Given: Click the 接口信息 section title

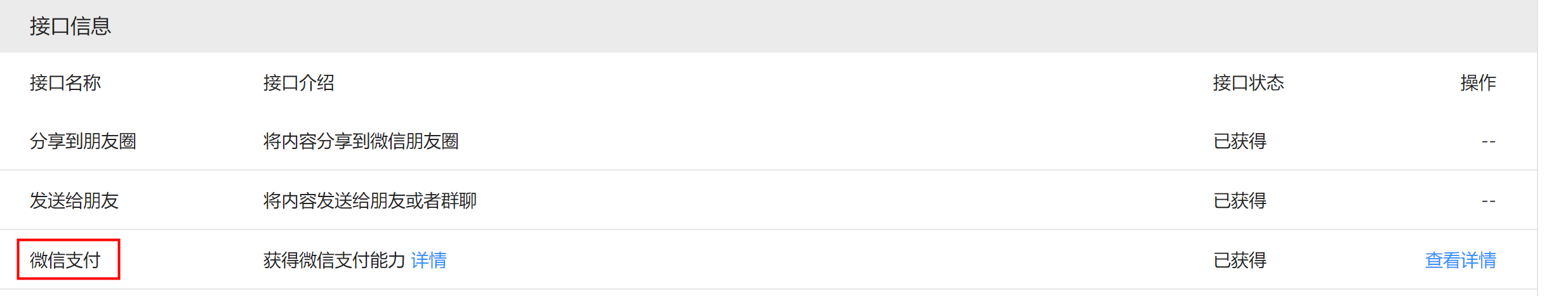Looking at the screenshot, I should 70,26.
